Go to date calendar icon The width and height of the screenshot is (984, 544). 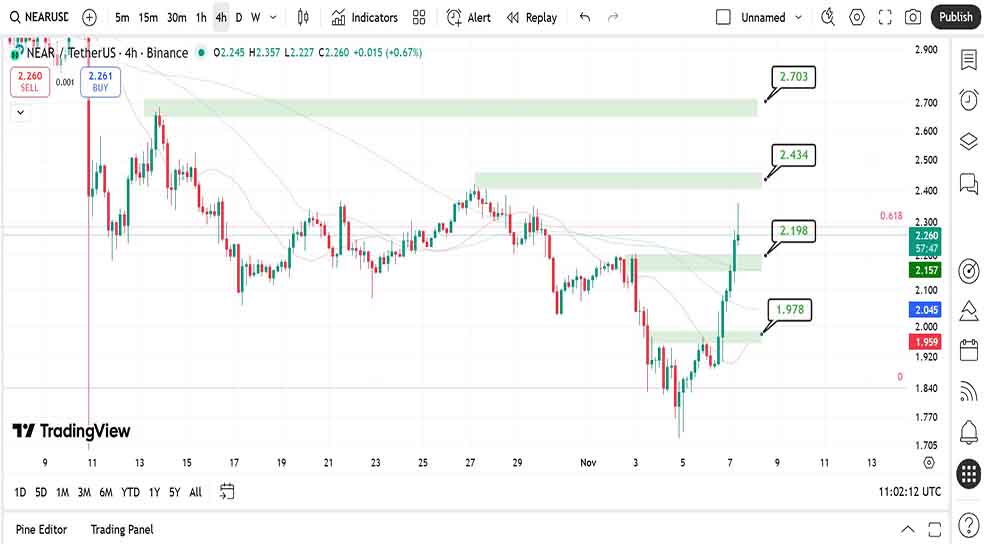coord(227,491)
